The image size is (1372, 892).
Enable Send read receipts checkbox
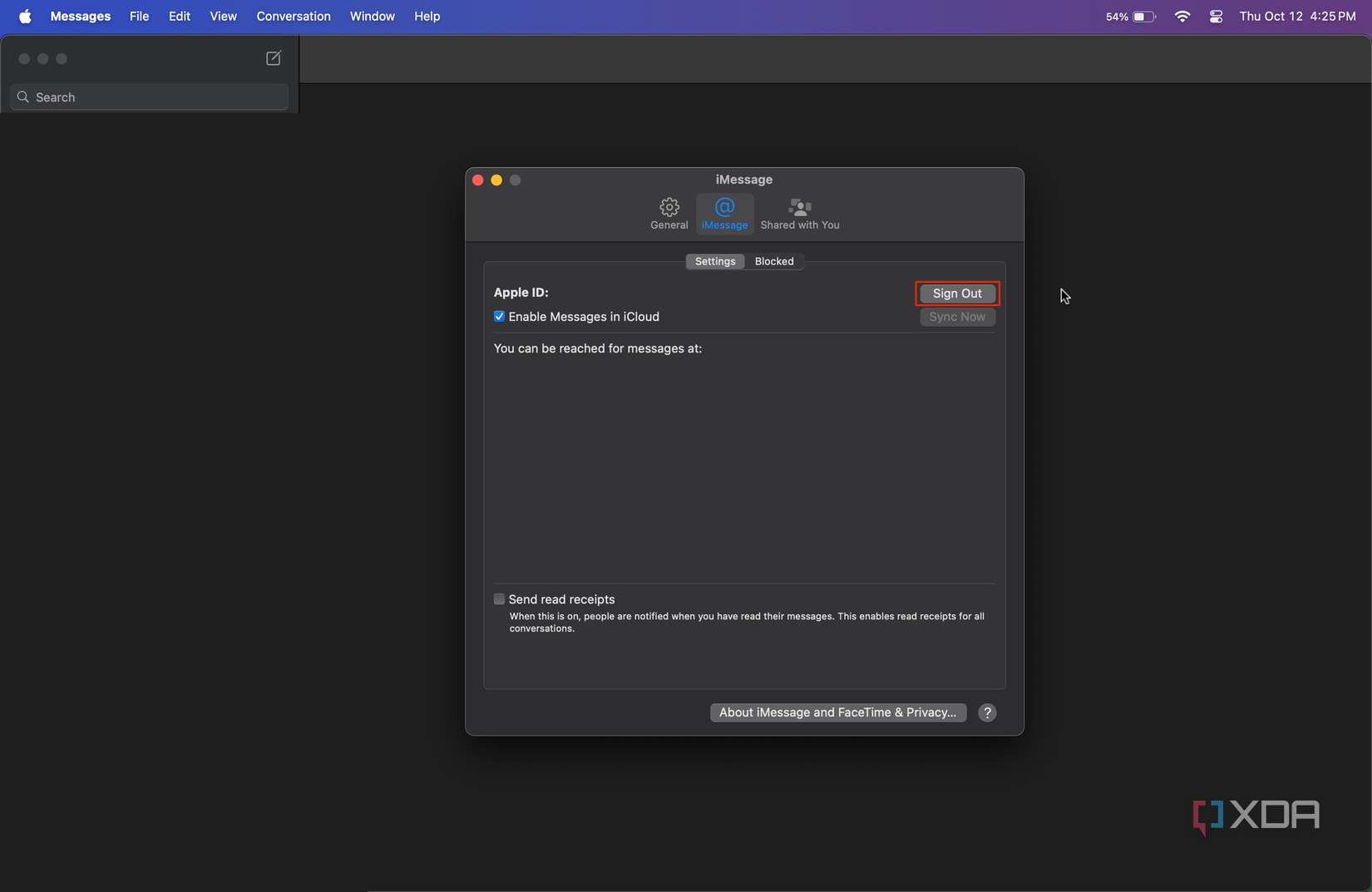pos(499,599)
